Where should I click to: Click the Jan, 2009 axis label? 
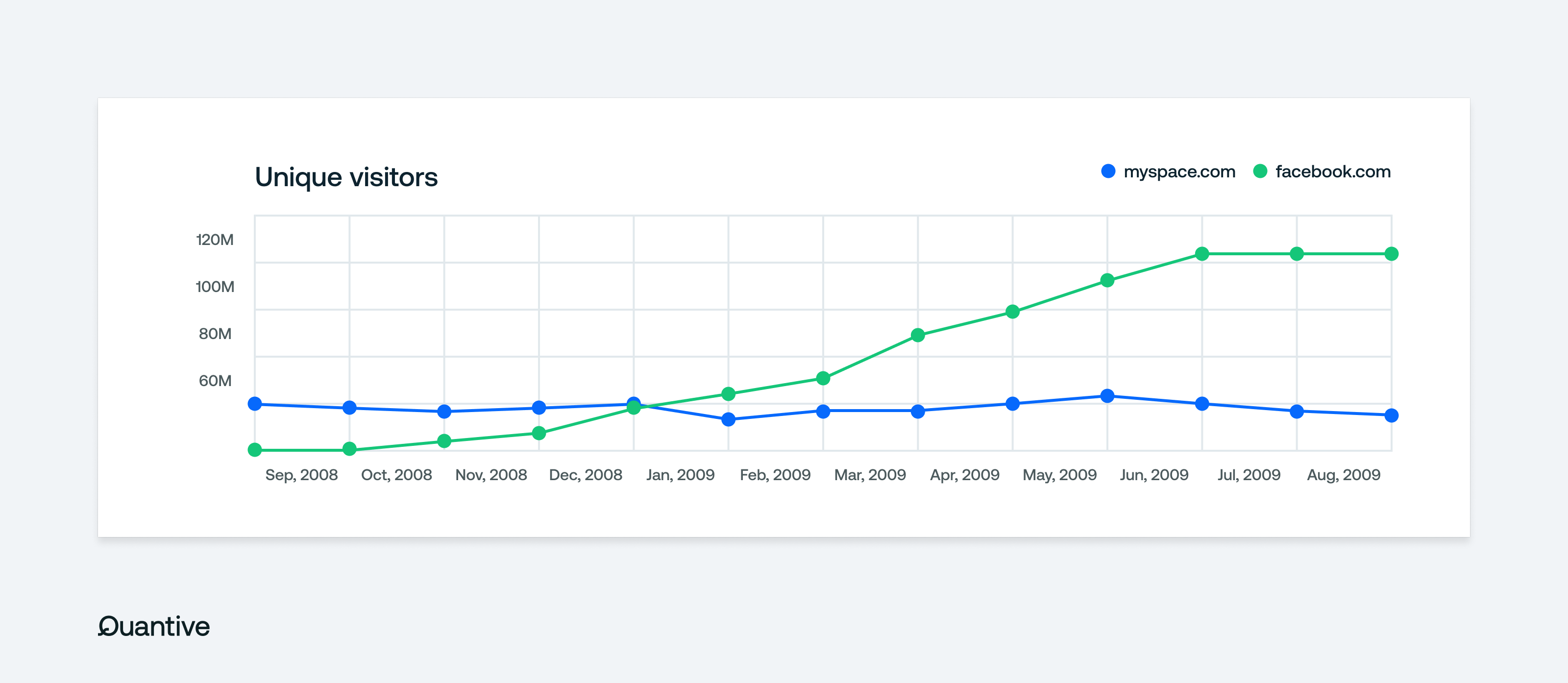coord(681,475)
